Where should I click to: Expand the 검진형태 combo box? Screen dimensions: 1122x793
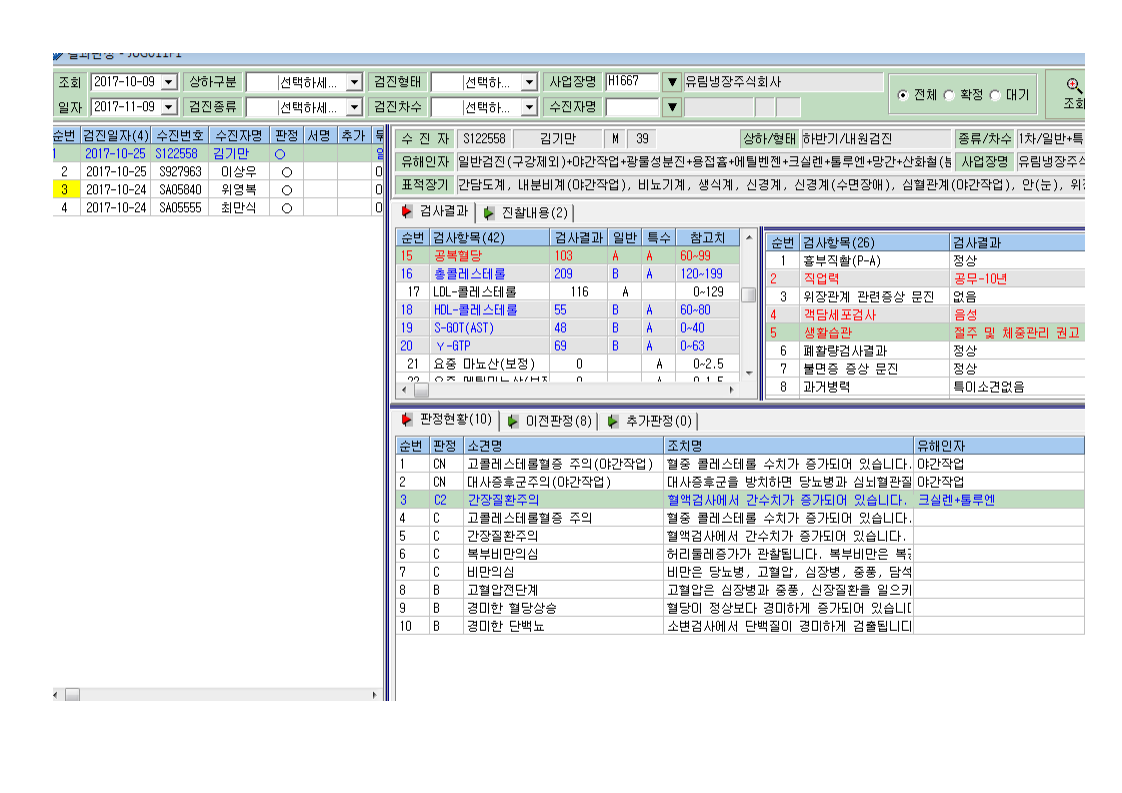[x=529, y=82]
